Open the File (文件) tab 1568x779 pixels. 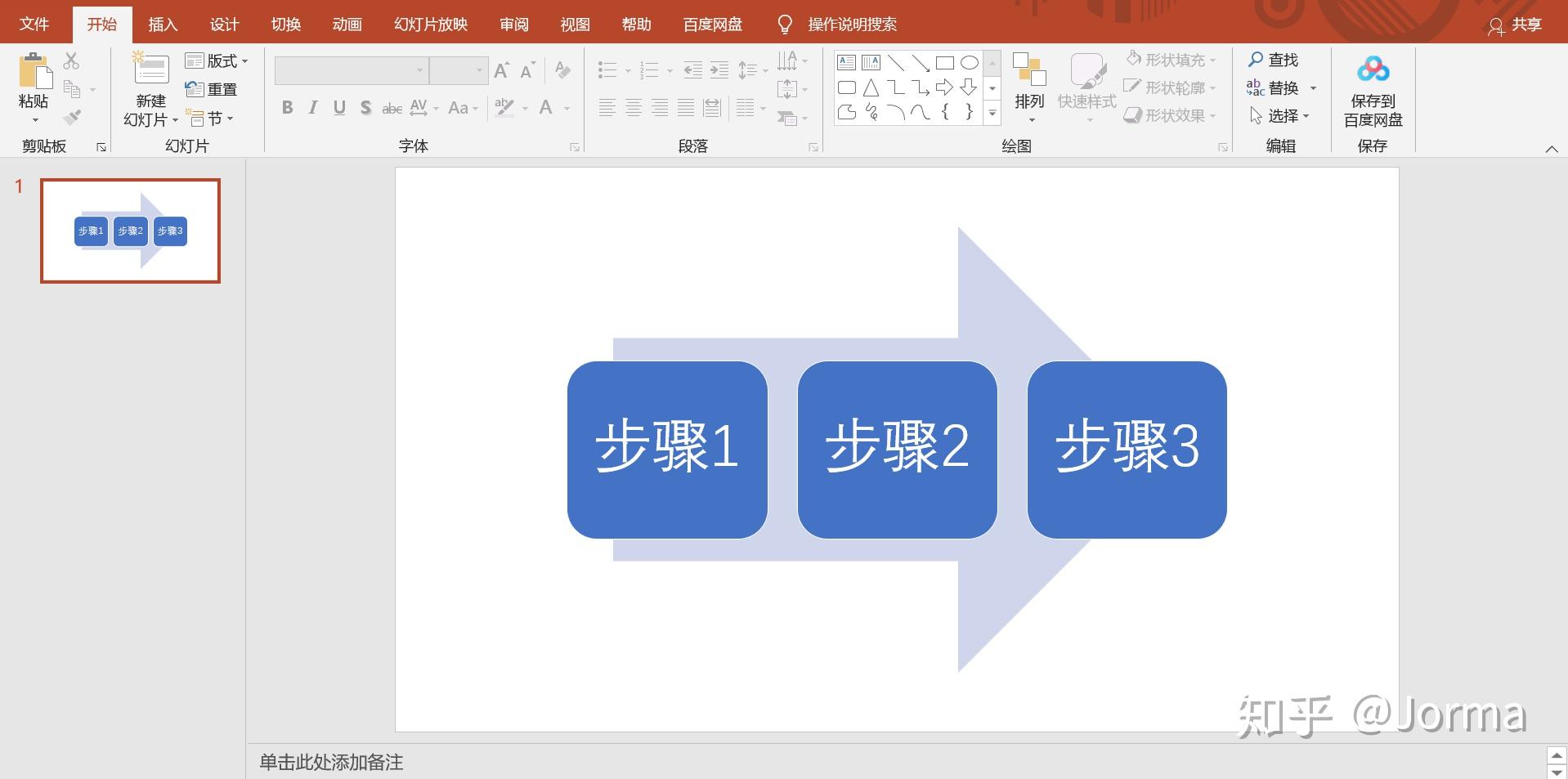[34, 25]
